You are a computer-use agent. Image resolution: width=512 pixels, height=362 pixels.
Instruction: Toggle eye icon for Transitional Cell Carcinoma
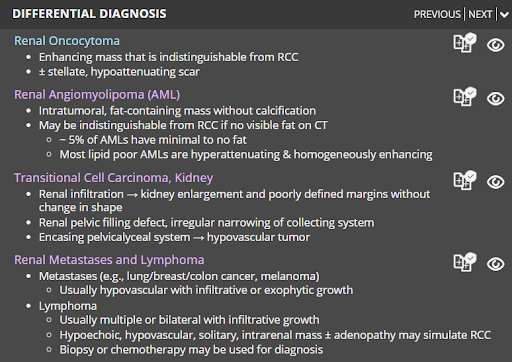[496, 182]
